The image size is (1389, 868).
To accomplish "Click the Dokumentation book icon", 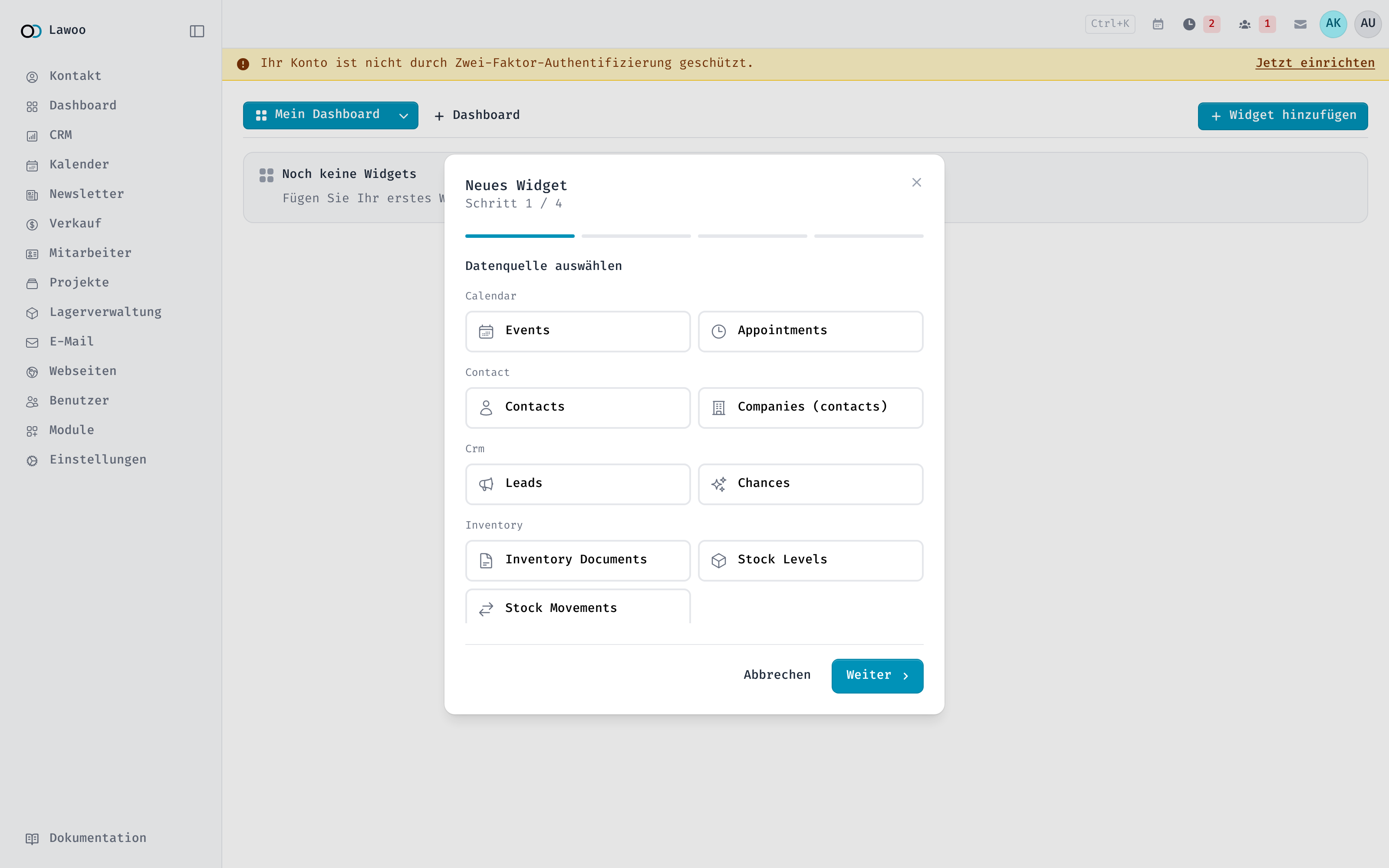I will tap(32, 839).
